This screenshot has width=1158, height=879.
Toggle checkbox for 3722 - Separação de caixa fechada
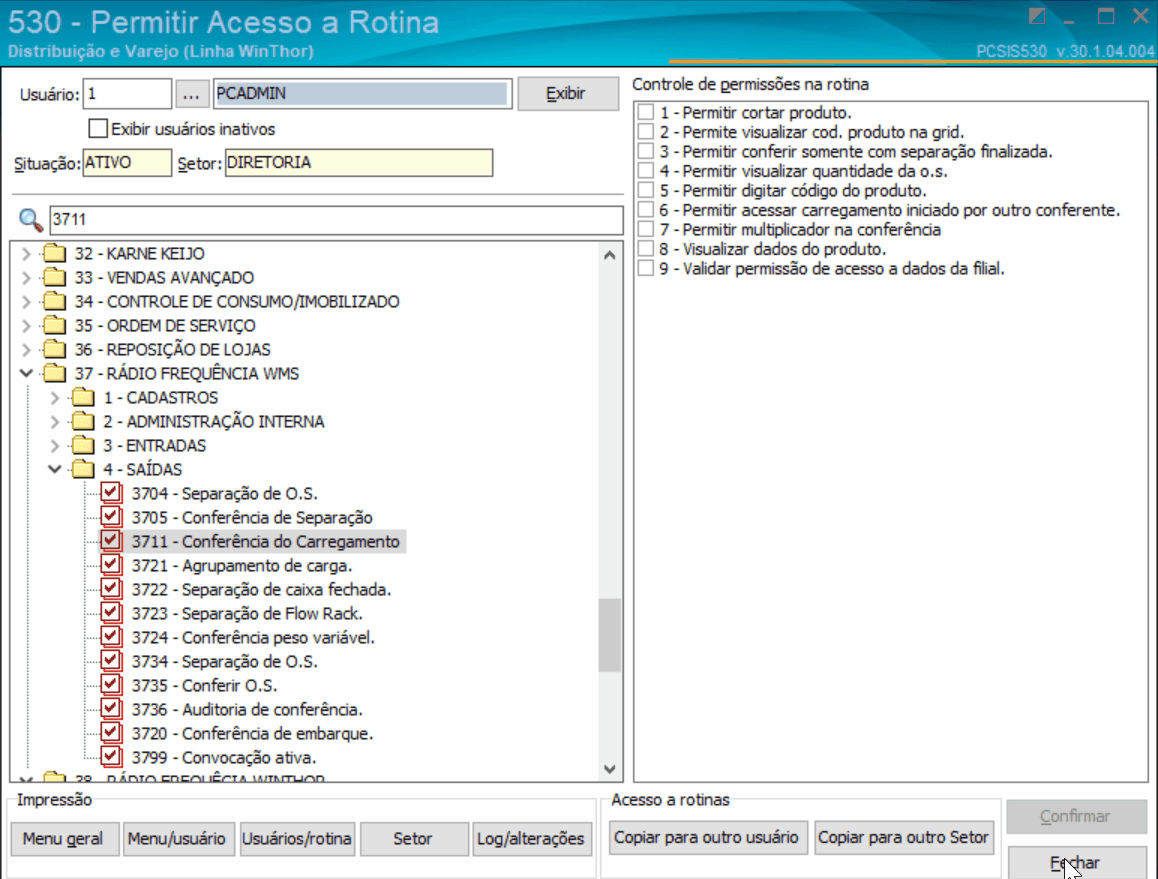(111, 589)
